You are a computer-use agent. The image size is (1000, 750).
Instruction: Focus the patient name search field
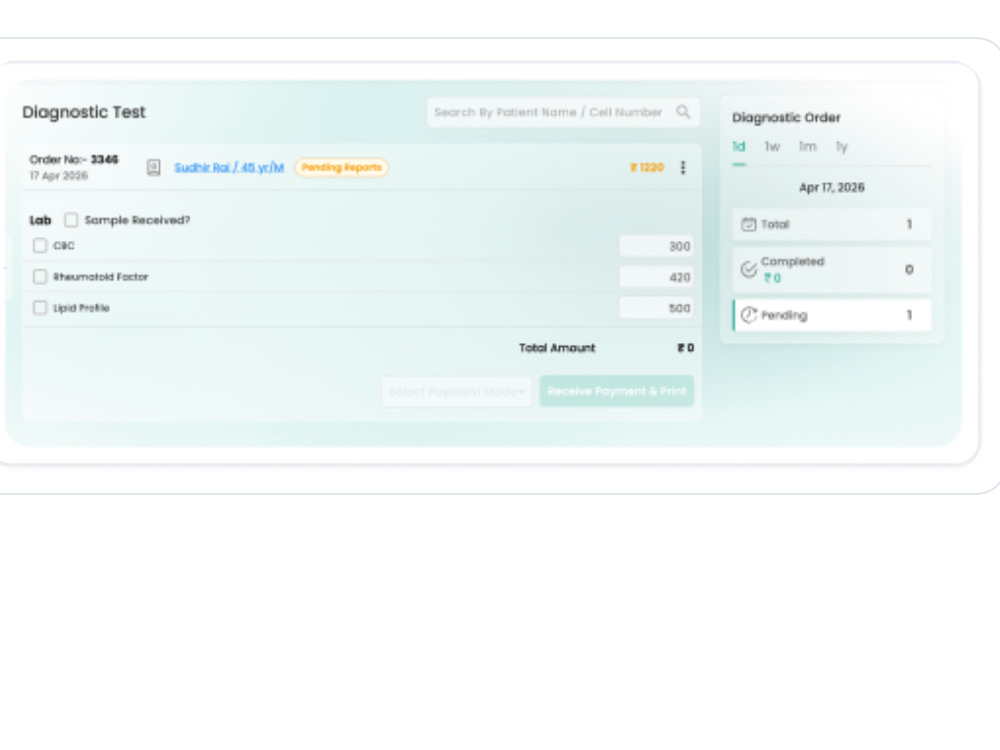[563, 112]
